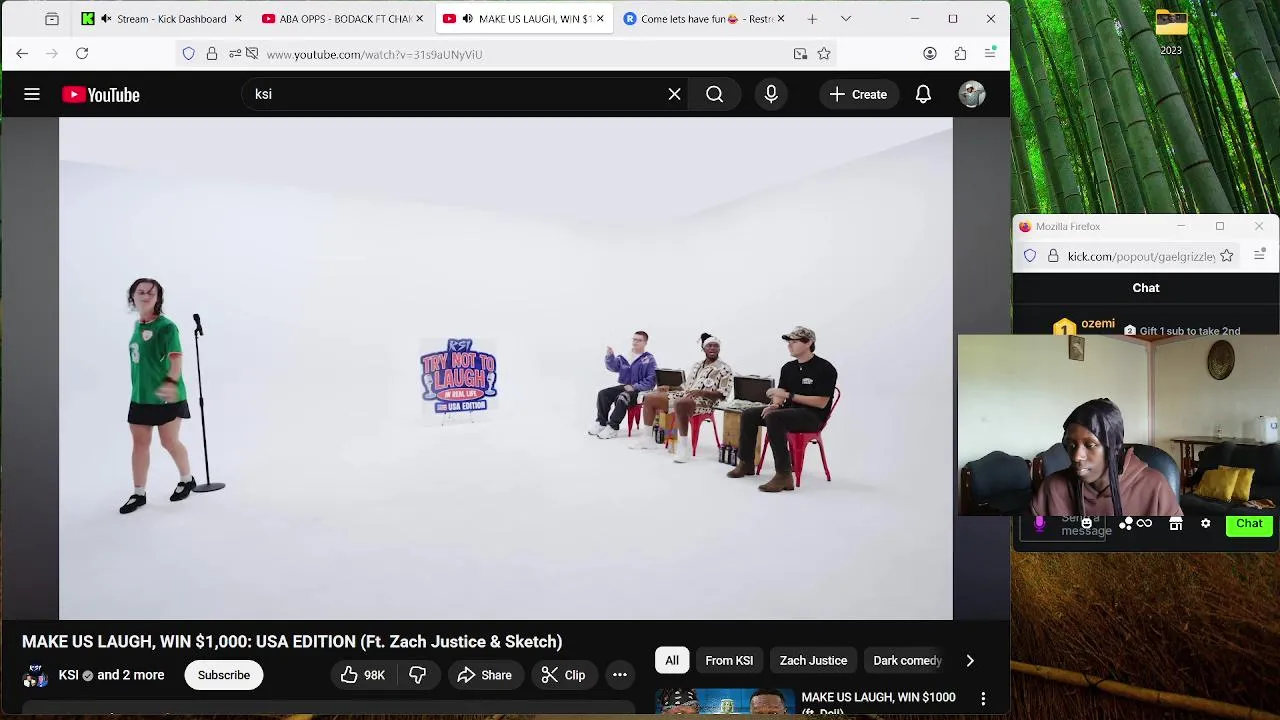Select the MAKE US LAUGH YouTube tab

click(522, 18)
